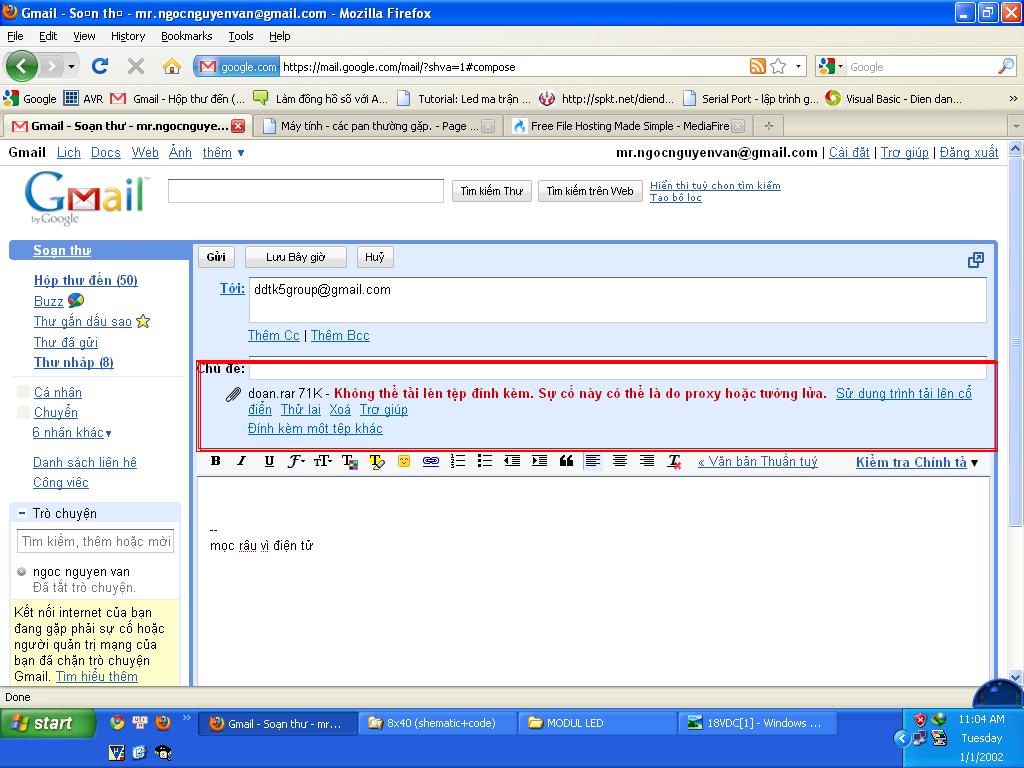Expand the 'thêm' menu in Gmail top bar
Screen dimensions: 1024x768
tap(223, 153)
